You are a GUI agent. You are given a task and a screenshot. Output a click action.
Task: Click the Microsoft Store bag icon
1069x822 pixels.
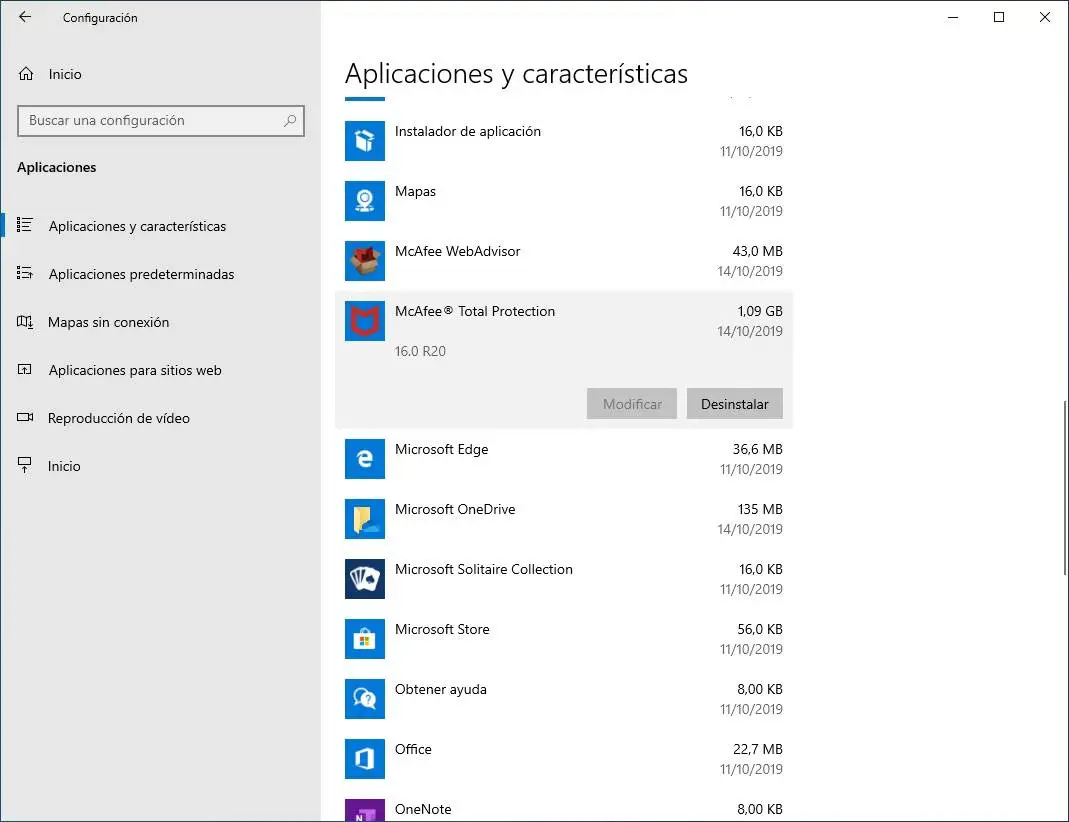[365, 639]
